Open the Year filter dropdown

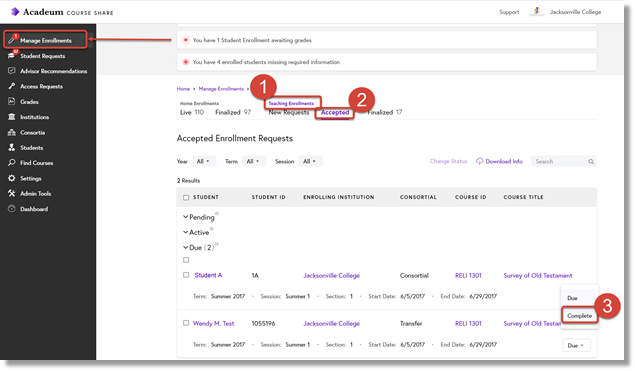point(204,161)
